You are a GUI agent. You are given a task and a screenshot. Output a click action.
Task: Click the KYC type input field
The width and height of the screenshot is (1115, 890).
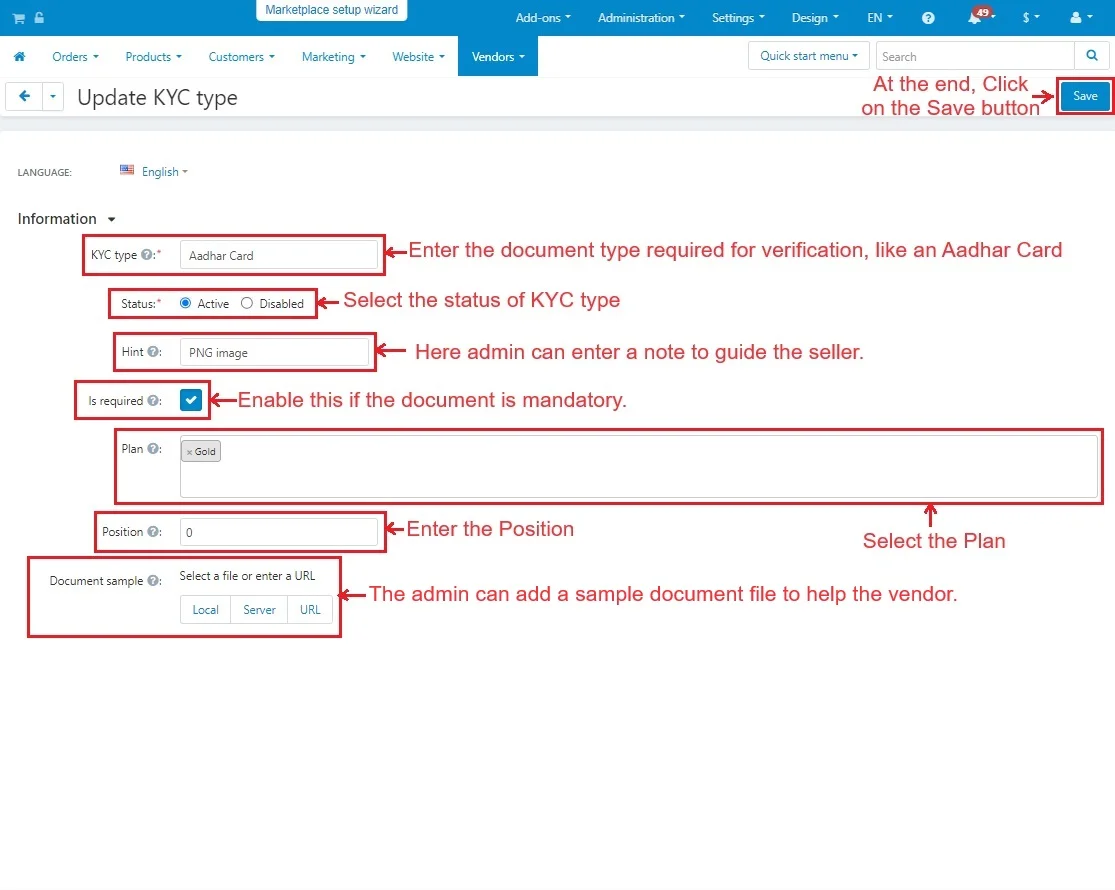(x=279, y=254)
